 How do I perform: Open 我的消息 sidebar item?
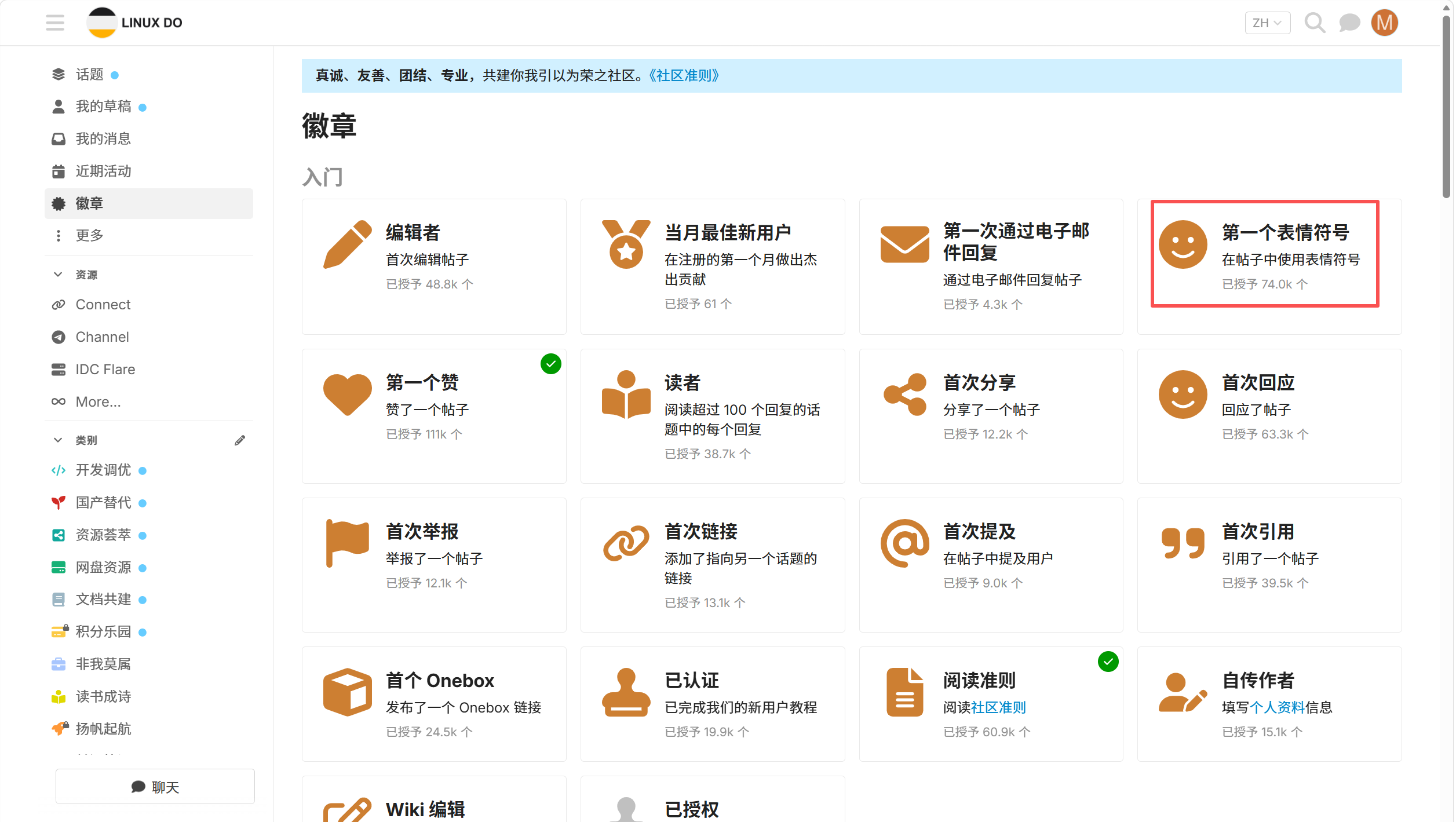point(148,138)
